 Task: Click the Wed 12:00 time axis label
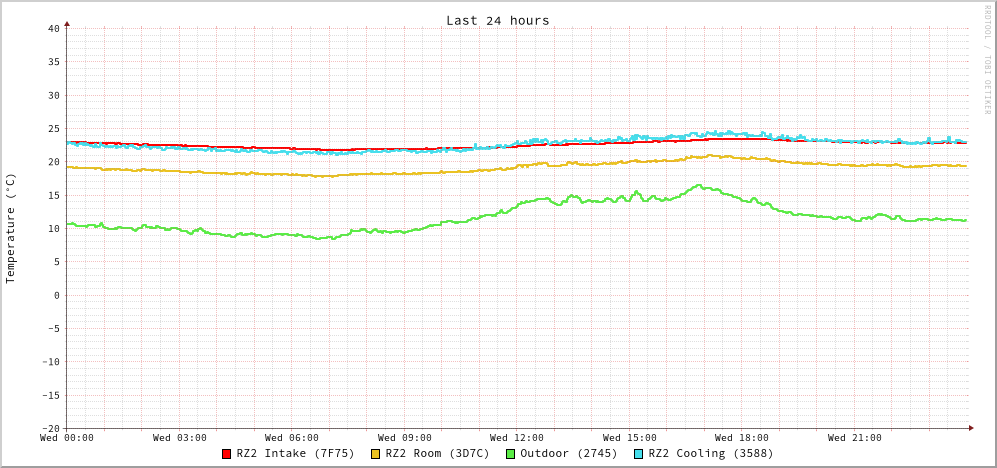click(x=517, y=438)
